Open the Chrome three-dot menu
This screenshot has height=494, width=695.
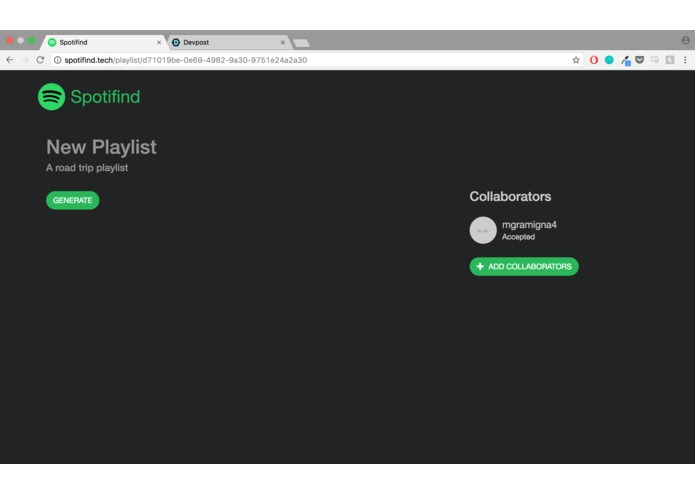pos(685,60)
